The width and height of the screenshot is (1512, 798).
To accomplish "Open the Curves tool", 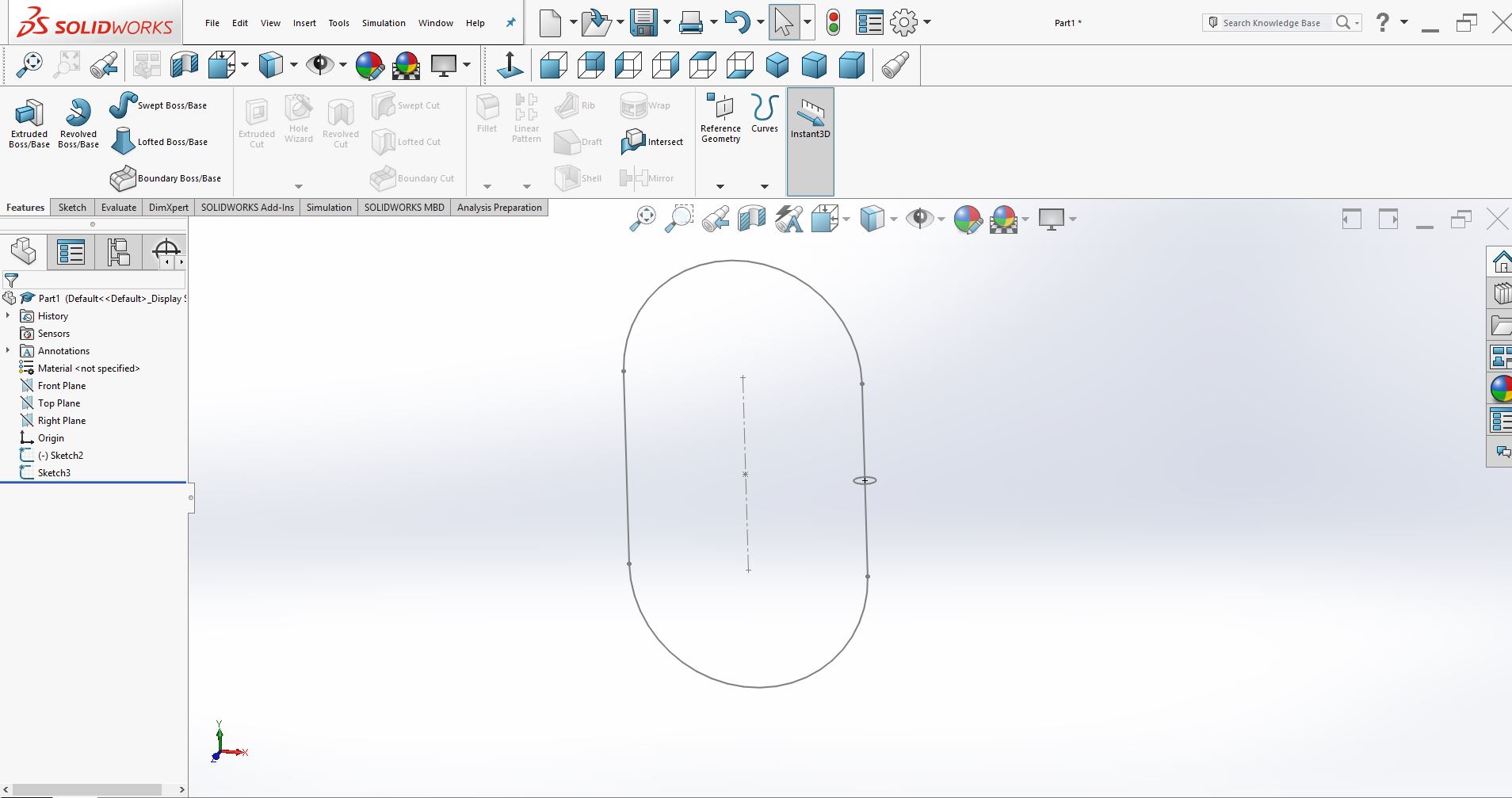I will (x=765, y=113).
